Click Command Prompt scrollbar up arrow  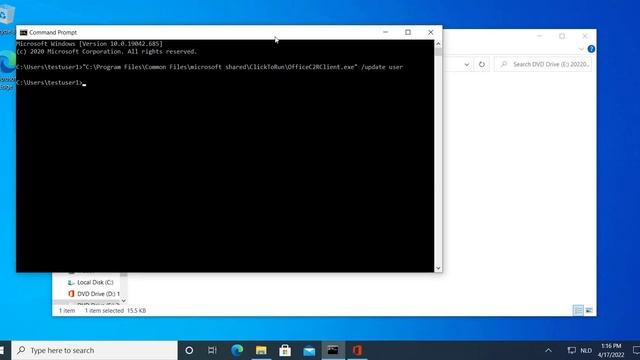(438, 43)
